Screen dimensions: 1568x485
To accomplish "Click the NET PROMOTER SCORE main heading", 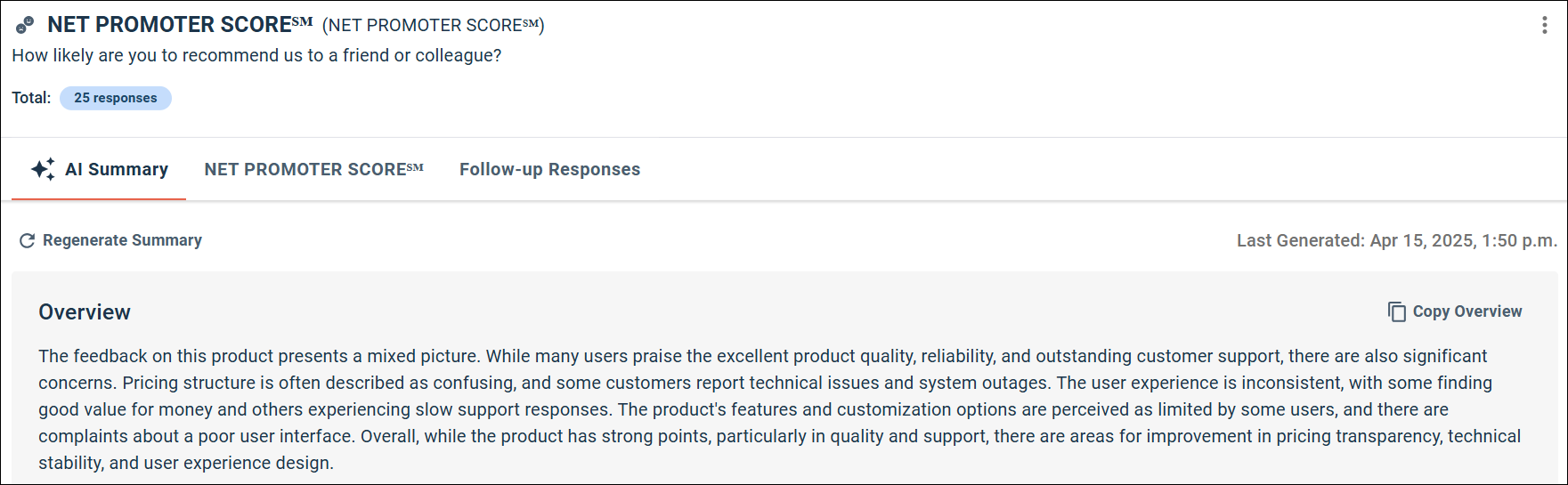I will point(180,25).
